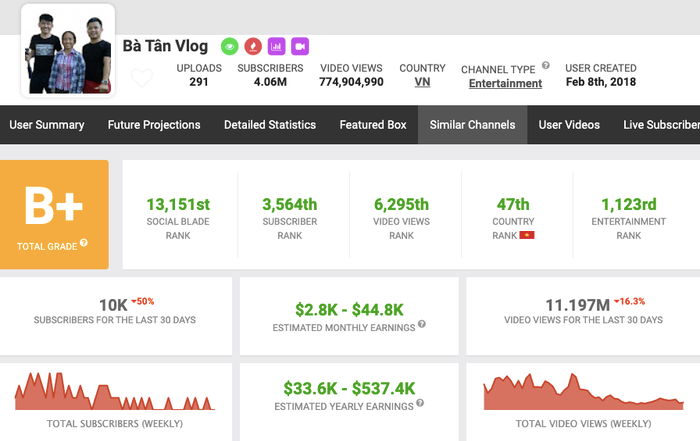The image size is (700, 441).
Task: Click the 6,295th video views rank
Action: point(401,204)
